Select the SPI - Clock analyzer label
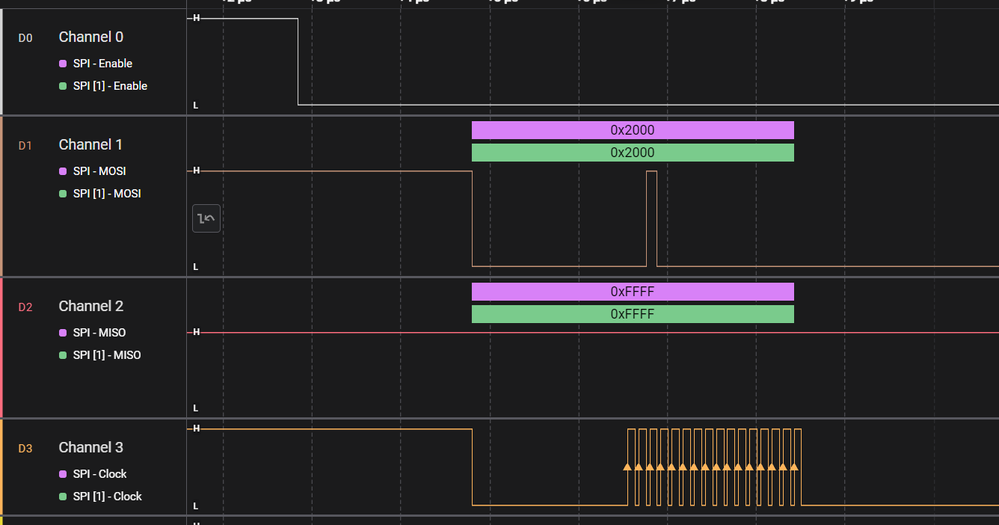Image resolution: width=999 pixels, height=525 pixels. [100, 474]
